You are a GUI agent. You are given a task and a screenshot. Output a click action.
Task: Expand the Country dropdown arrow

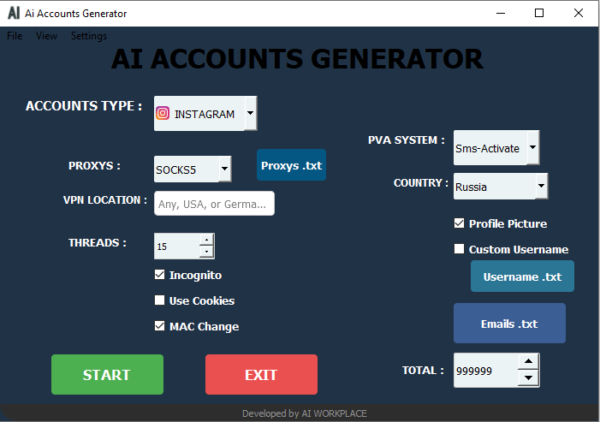click(x=541, y=186)
